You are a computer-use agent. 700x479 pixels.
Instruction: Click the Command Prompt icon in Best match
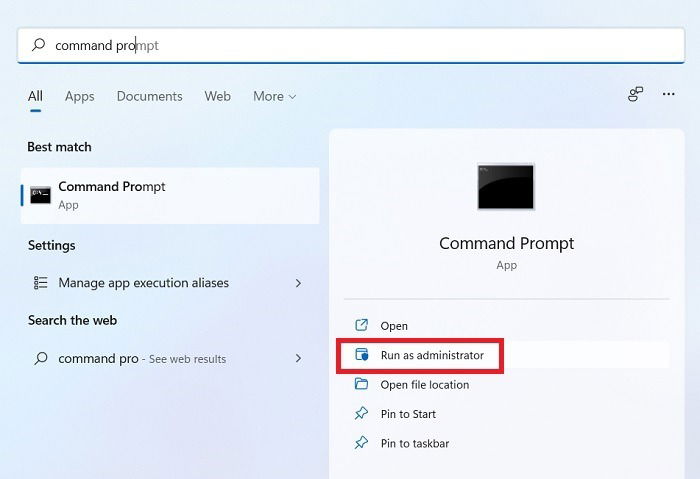[x=40, y=195]
